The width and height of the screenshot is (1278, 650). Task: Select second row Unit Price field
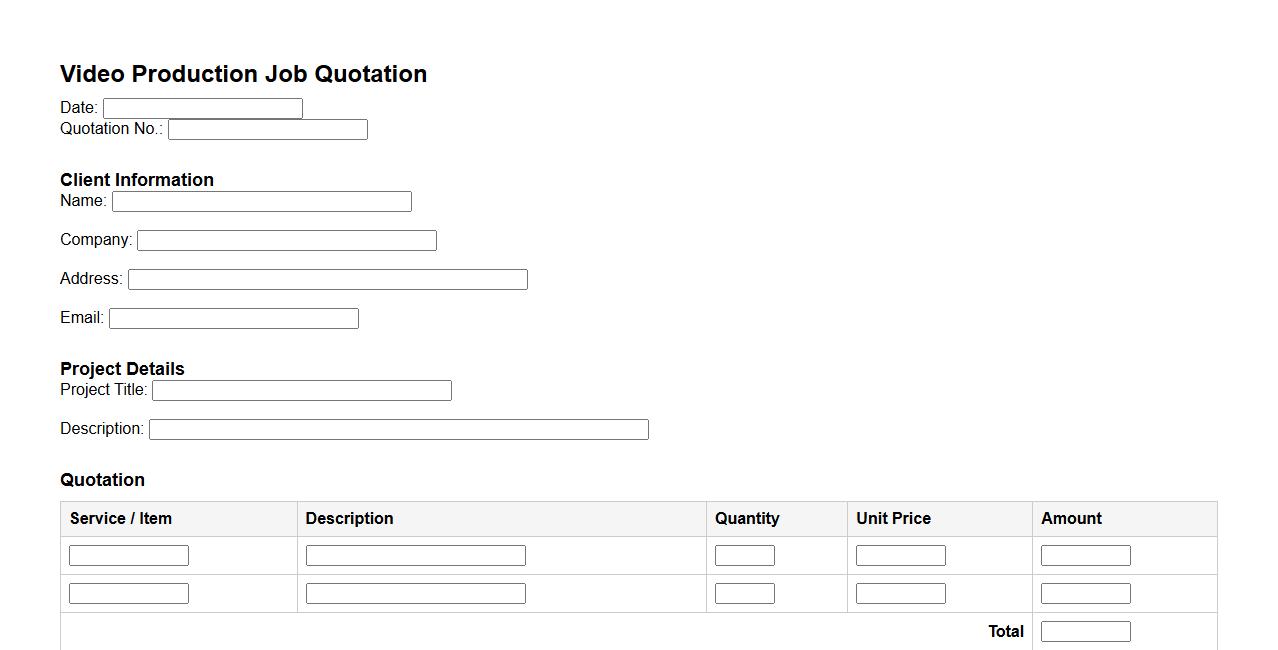tap(900, 593)
